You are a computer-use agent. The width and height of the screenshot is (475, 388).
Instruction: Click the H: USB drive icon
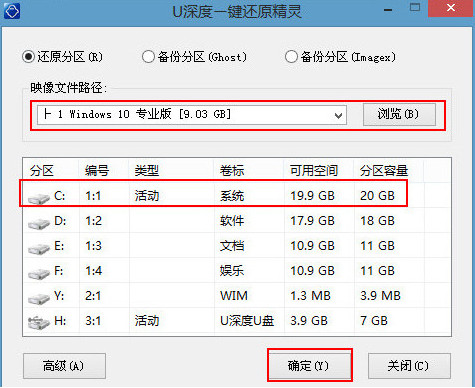click(39, 322)
